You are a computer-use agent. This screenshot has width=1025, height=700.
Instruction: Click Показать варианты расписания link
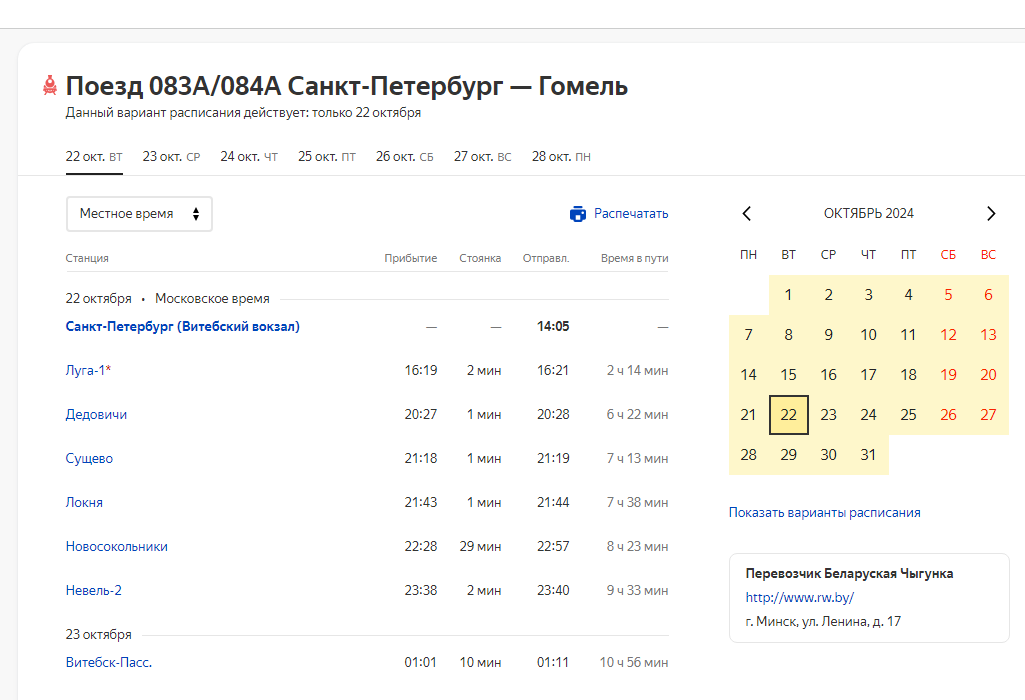coord(824,513)
